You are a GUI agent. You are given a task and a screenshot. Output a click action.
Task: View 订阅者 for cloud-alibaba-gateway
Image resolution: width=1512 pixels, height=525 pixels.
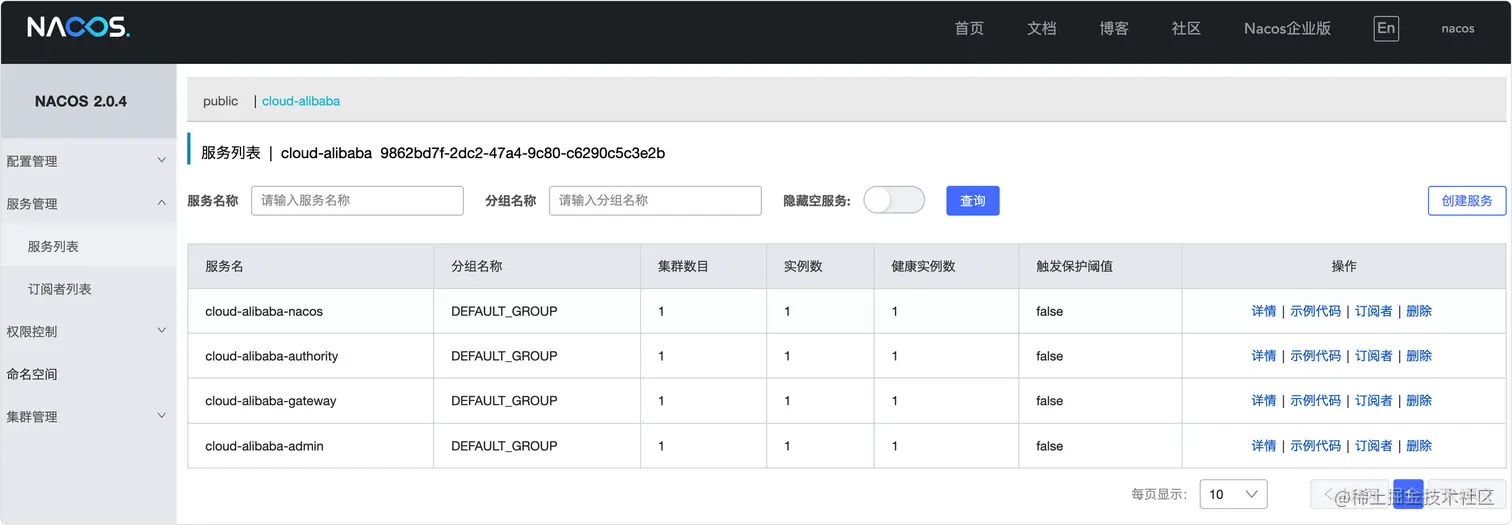point(1374,401)
